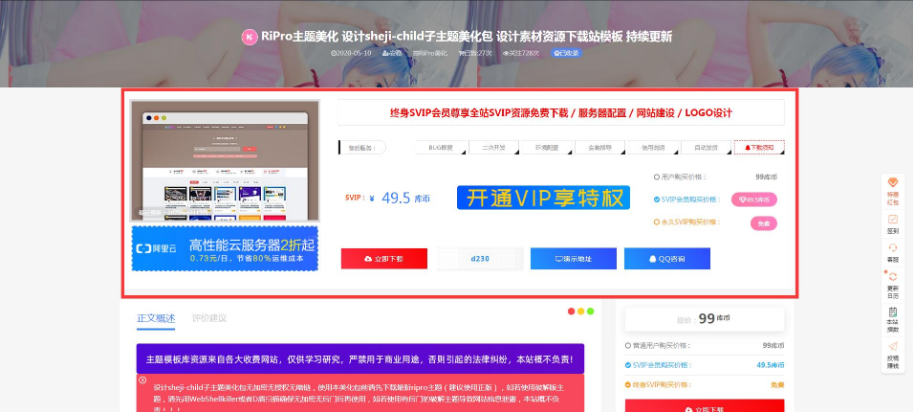
Task: Click the red dot in the content header
Action: click(x=571, y=311)
